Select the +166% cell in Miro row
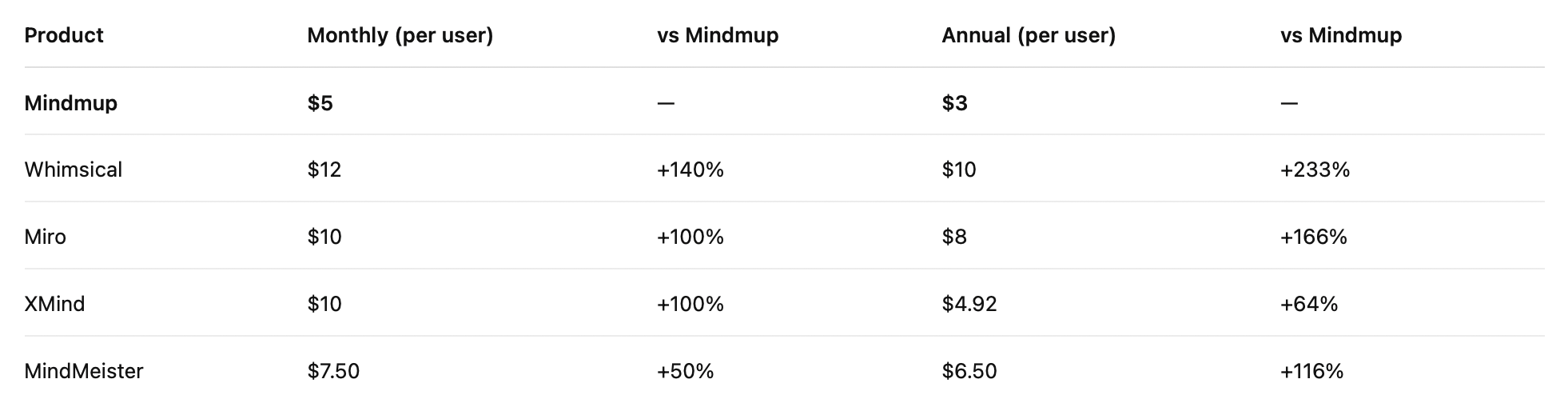Viewport: 1568px width, 419px height. tap(1314, 237)
